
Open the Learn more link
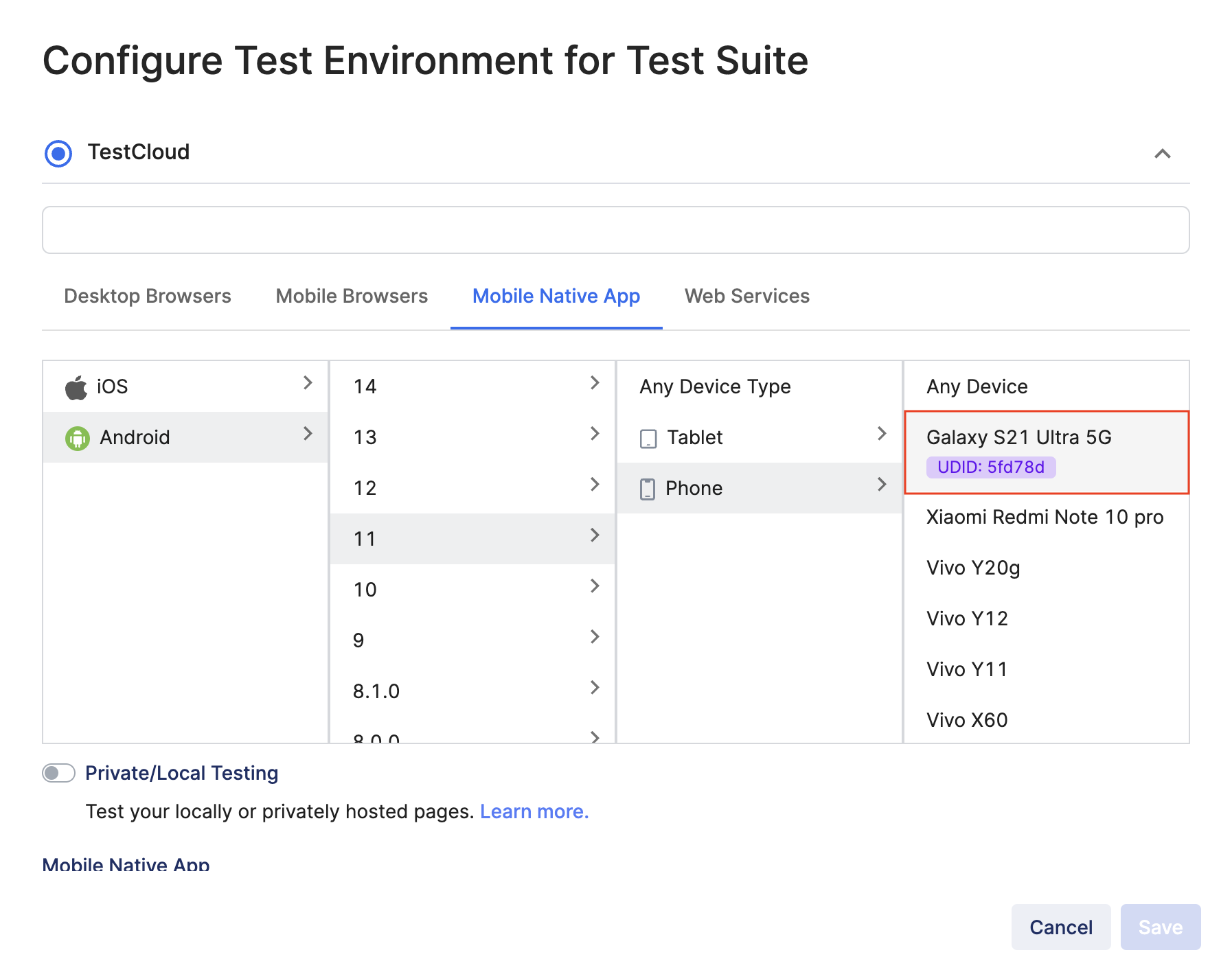point(534,811)
